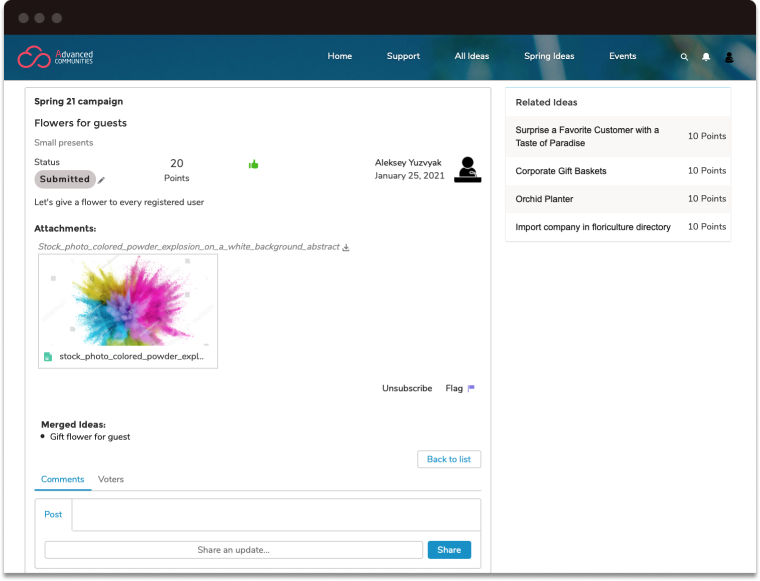Click the January 25, 2021 date

click(409, 176)
